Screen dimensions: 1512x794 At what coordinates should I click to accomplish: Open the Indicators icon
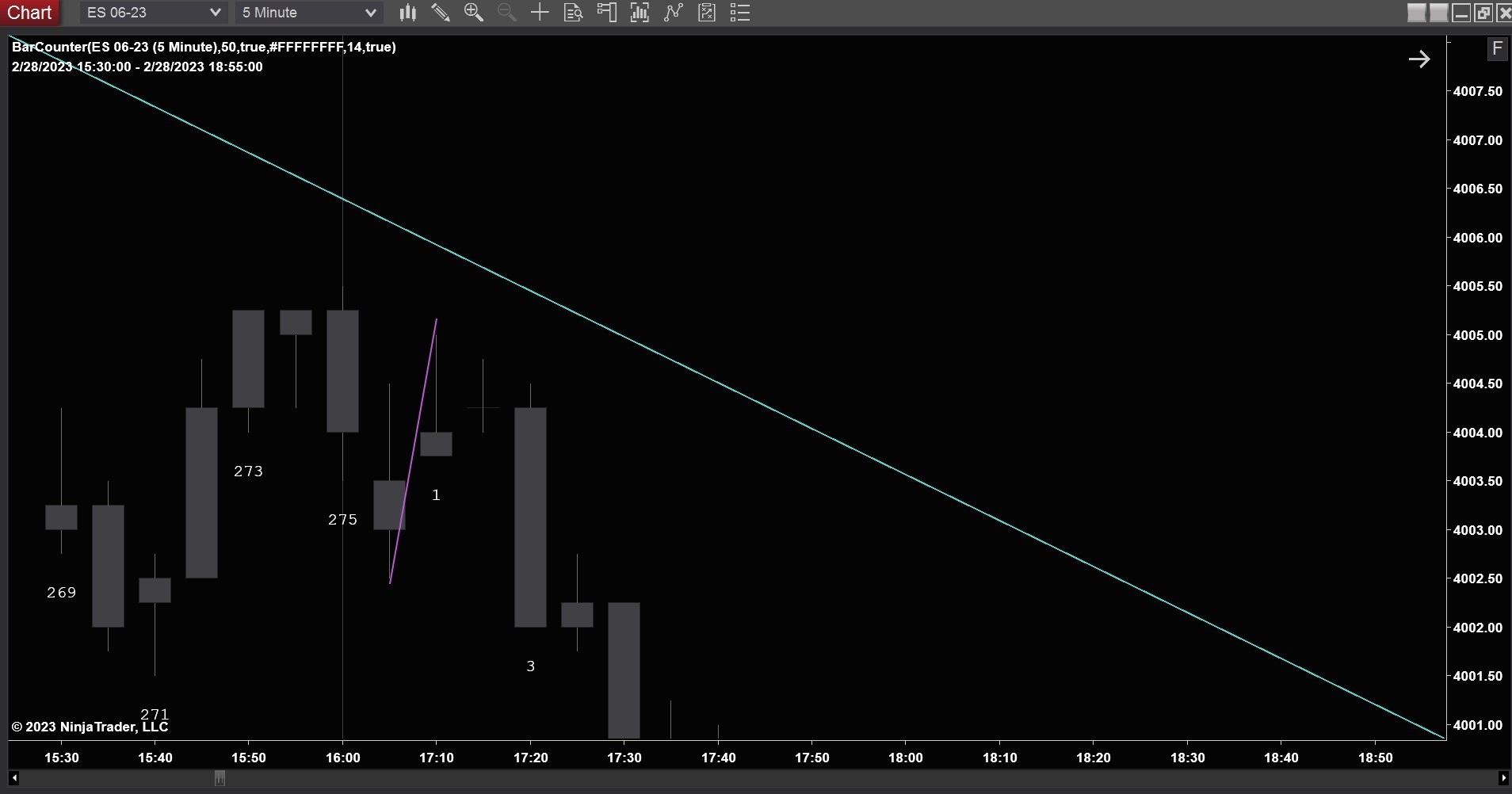click(674, 13)
